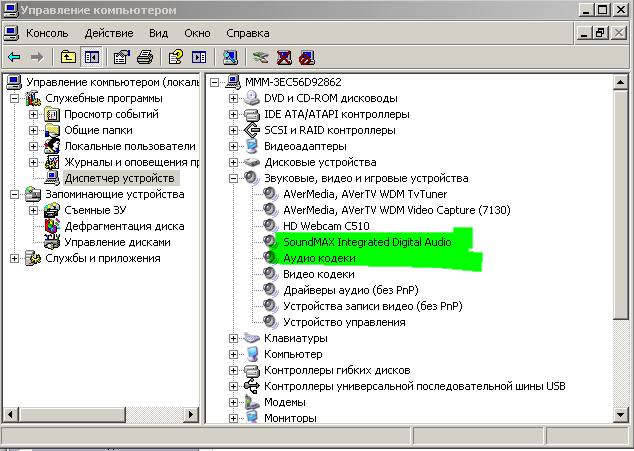Restore the inner MMC child window
Viewport: 634px width, 451px height.
coord(601,33)
